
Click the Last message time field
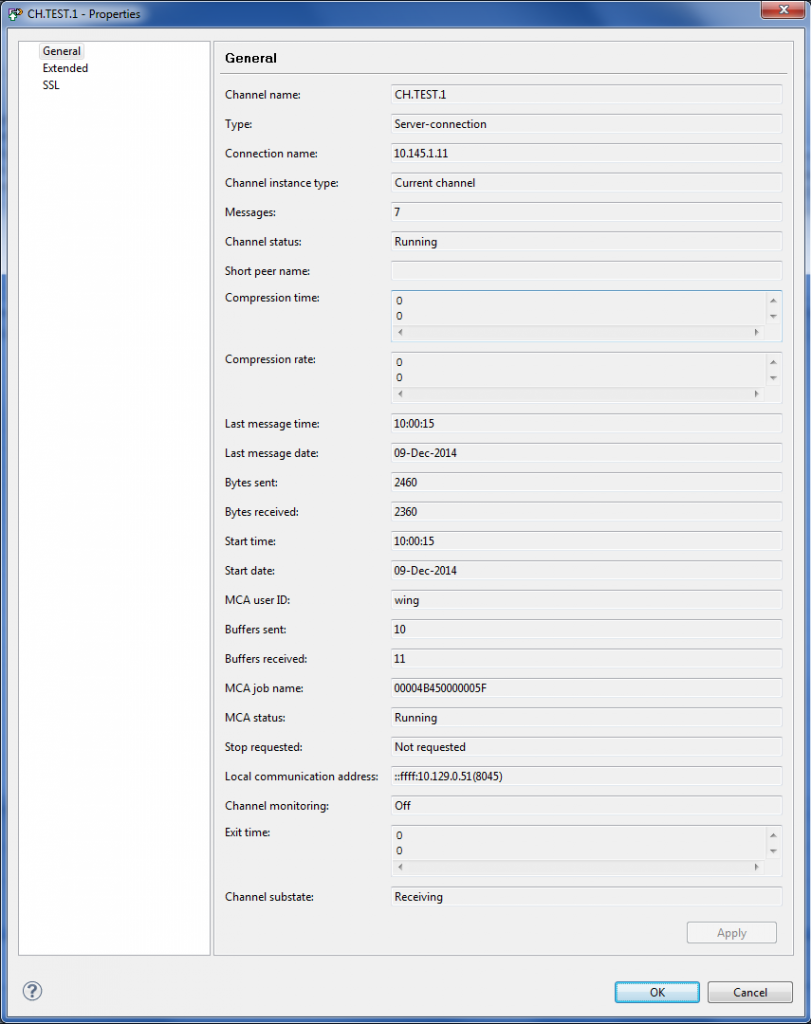pos(586,423)
